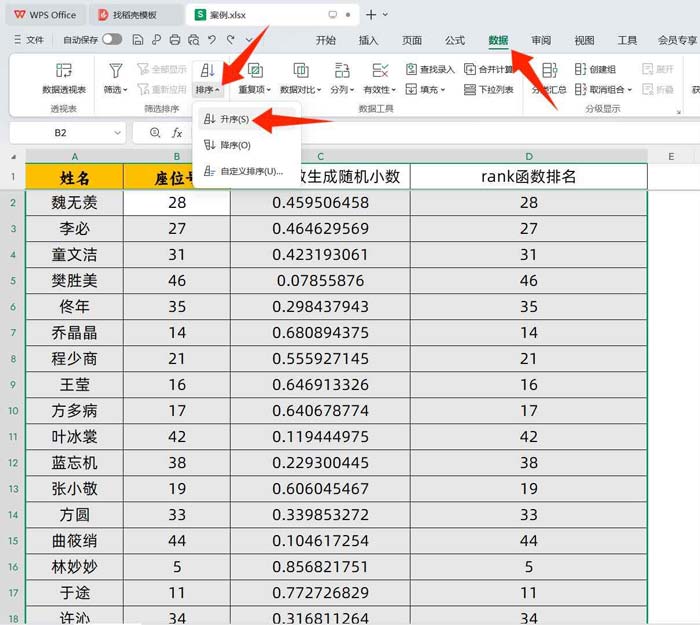Viewport: 700px width, 625px height.
Task: Expand the Filter (筛选) dropdown arrow
Action: click(x=125, y=90)
